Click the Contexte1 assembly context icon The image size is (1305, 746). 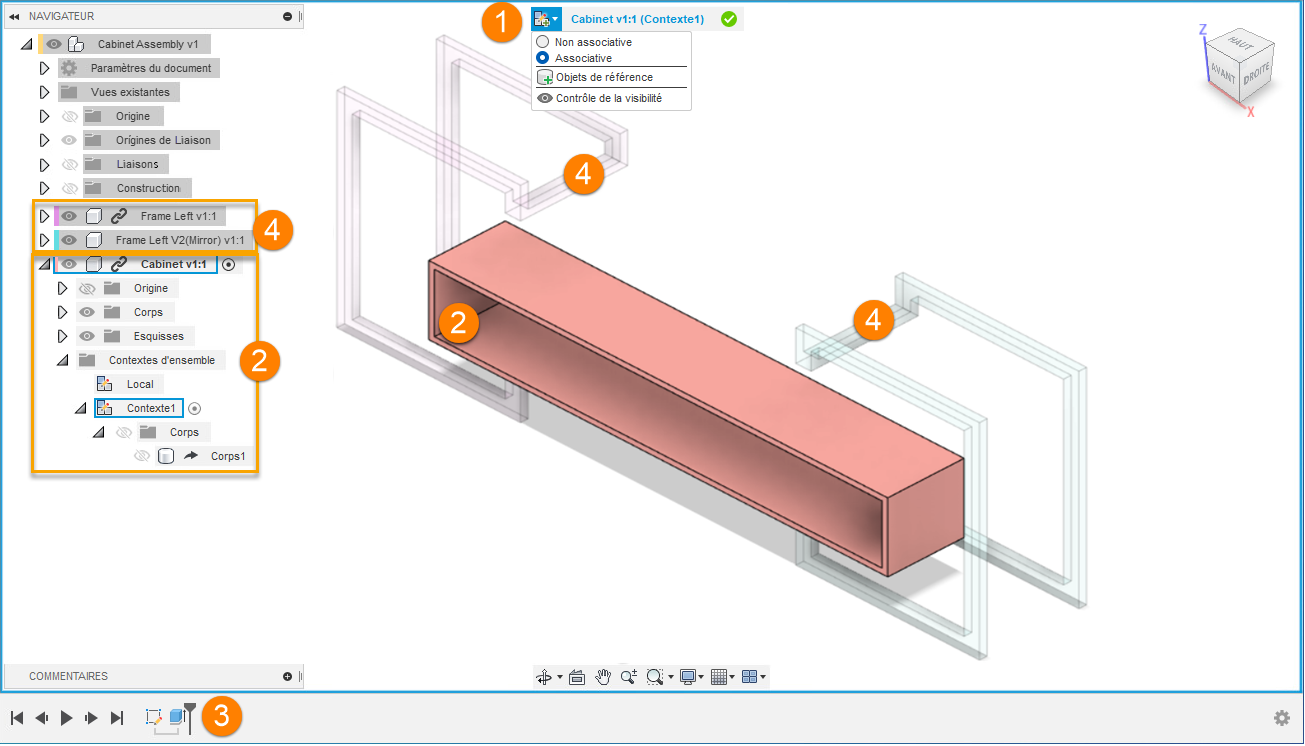[x=104, y=408]
